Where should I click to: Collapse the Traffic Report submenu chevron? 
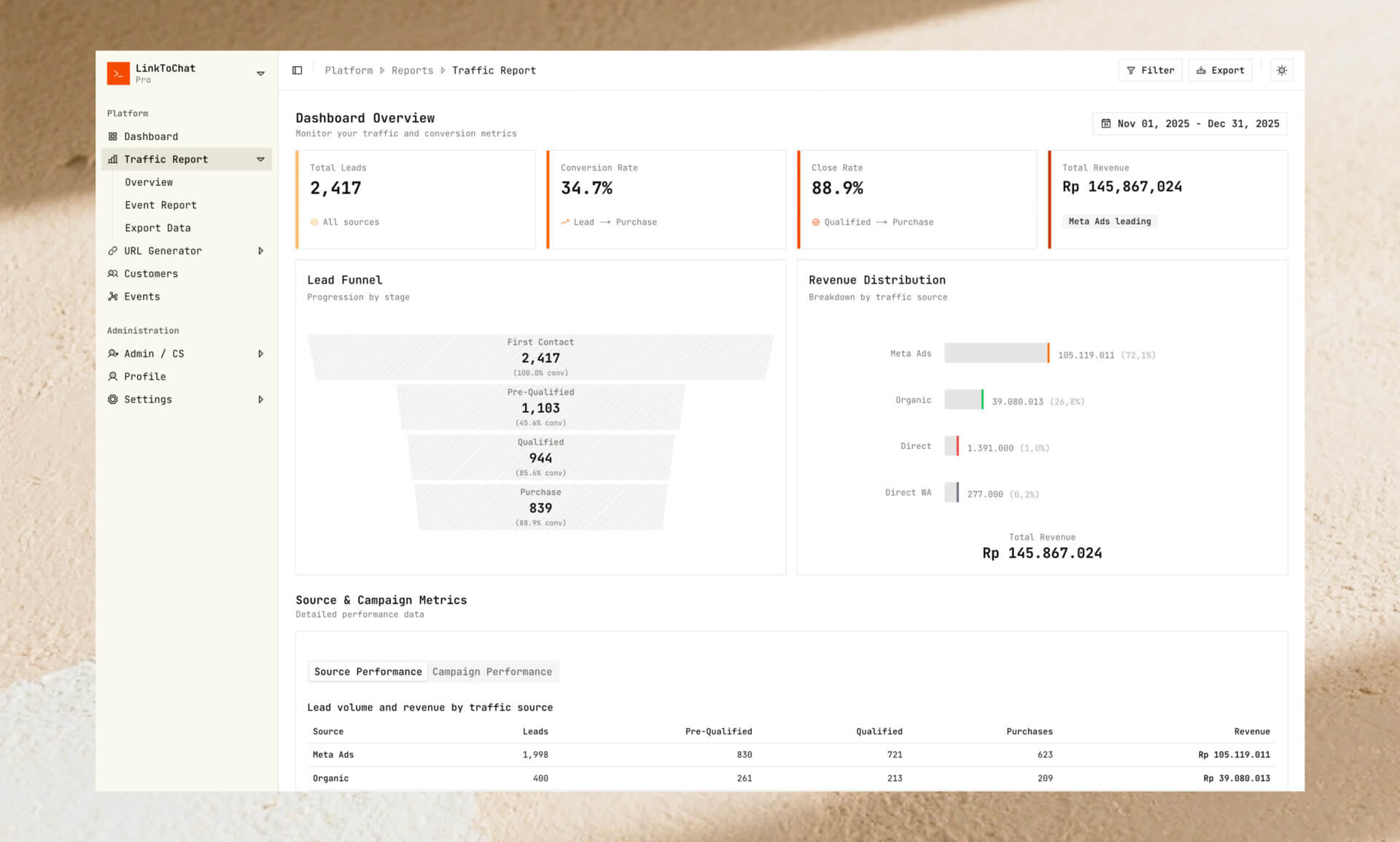[x=260, y=160]
